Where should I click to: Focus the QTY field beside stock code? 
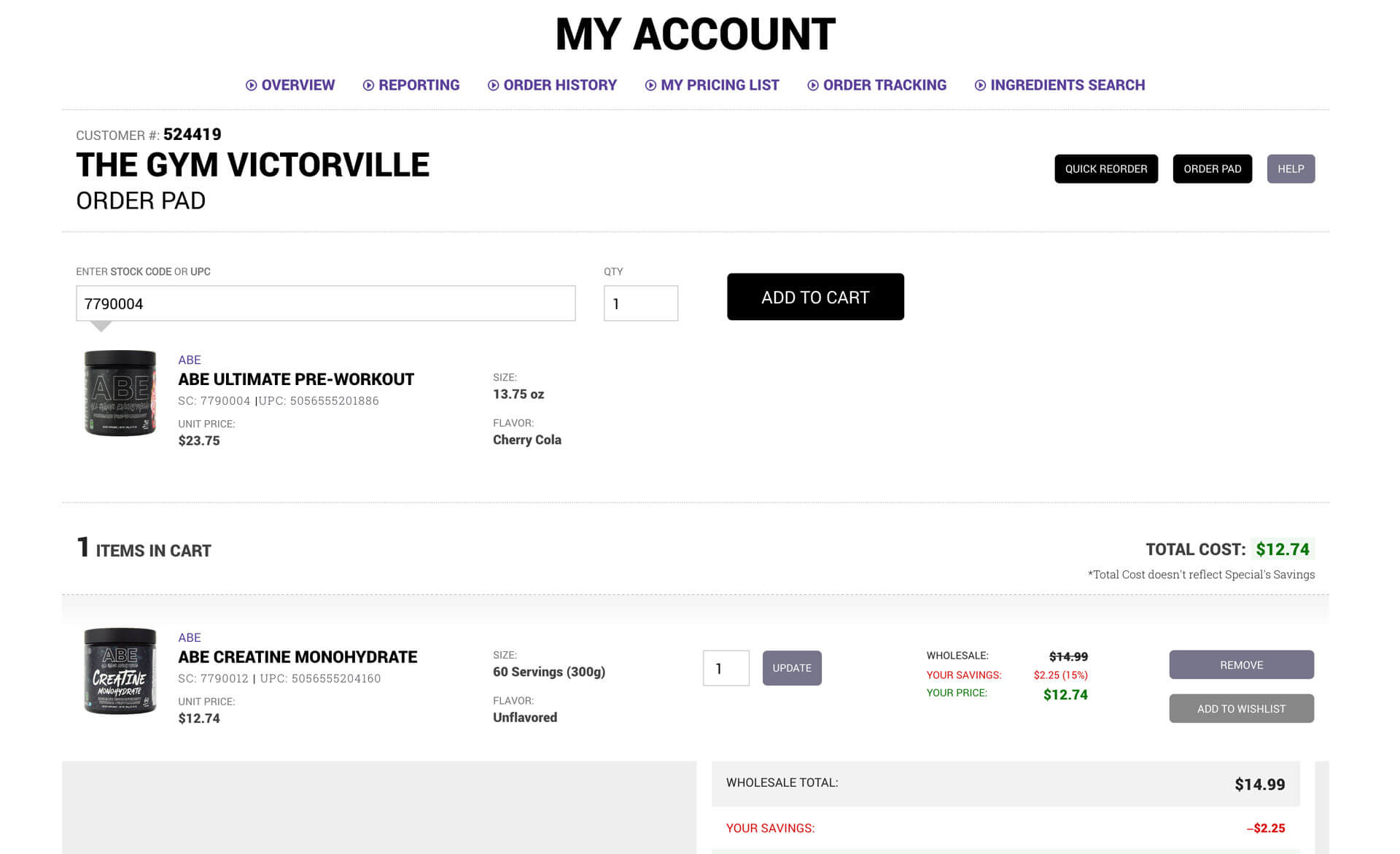[640, 303]
